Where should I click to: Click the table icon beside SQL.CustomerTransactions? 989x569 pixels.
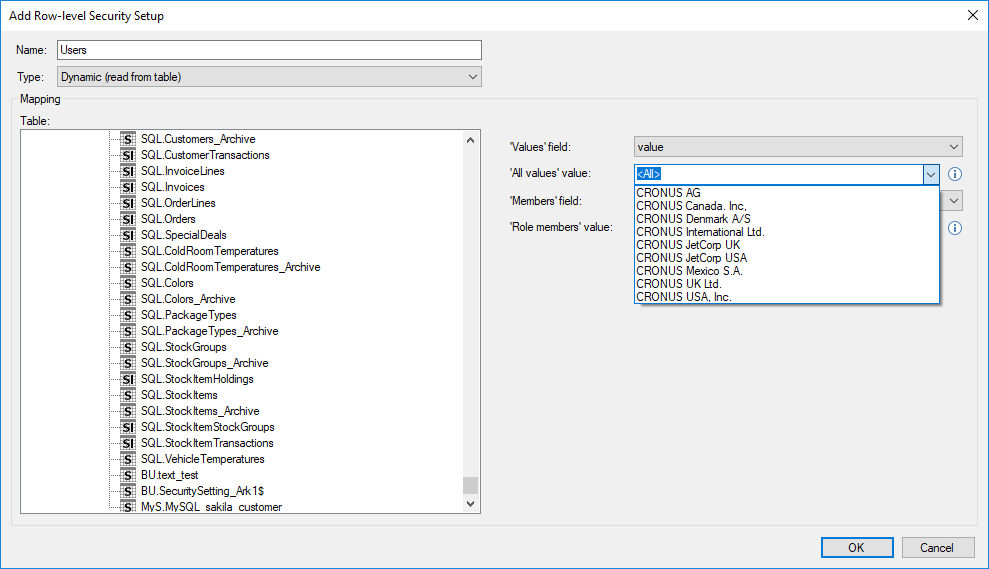[128, 155]
